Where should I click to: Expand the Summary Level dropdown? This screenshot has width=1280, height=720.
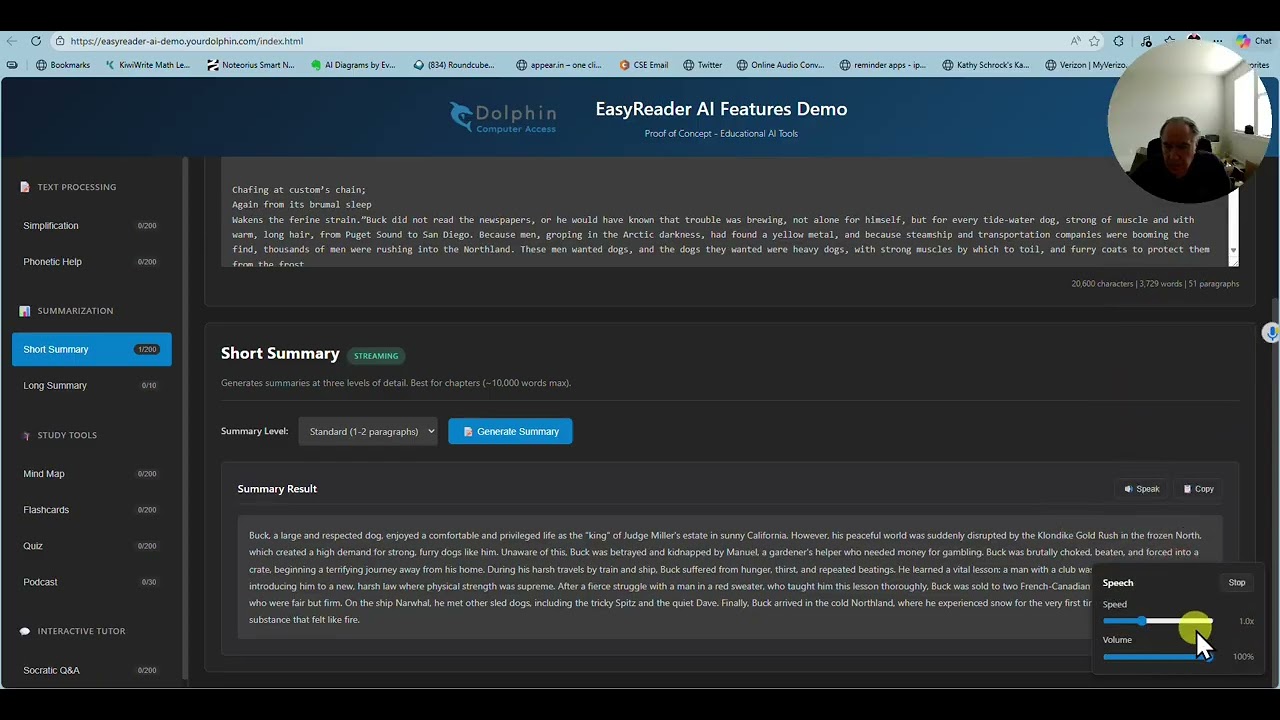coord(369,431)
